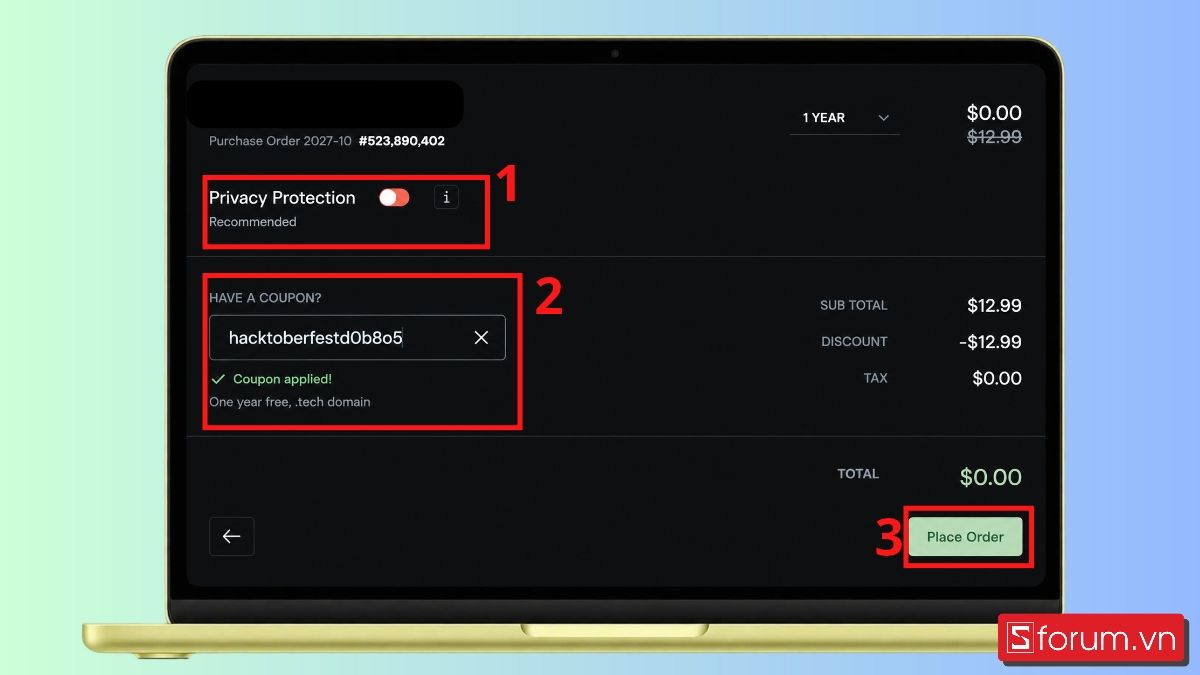This screenshot has width=1200, height=675.
Task: Focus the coupon field with hacktoberfestd0b8o5
Action: click(x=357, y=338)
